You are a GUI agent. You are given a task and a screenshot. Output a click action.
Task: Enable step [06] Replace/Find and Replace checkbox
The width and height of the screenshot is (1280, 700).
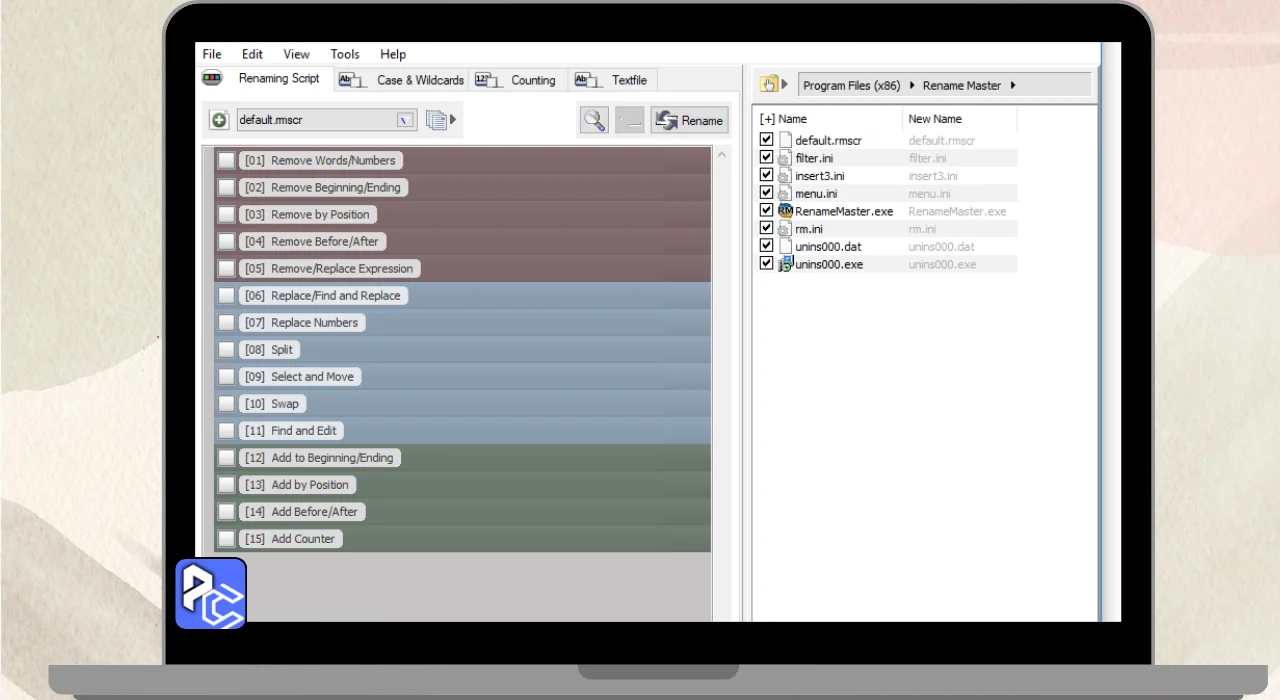click(227, 296)
